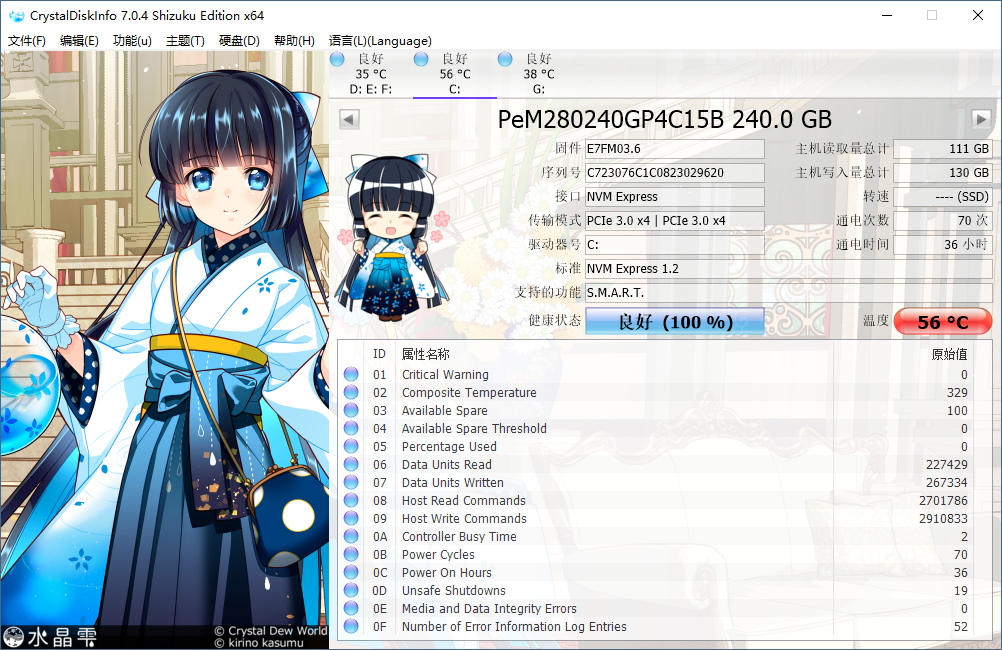Open the 功能(u) menu
The width and height of the screenshot is (1002, 650).
point(131,41)
